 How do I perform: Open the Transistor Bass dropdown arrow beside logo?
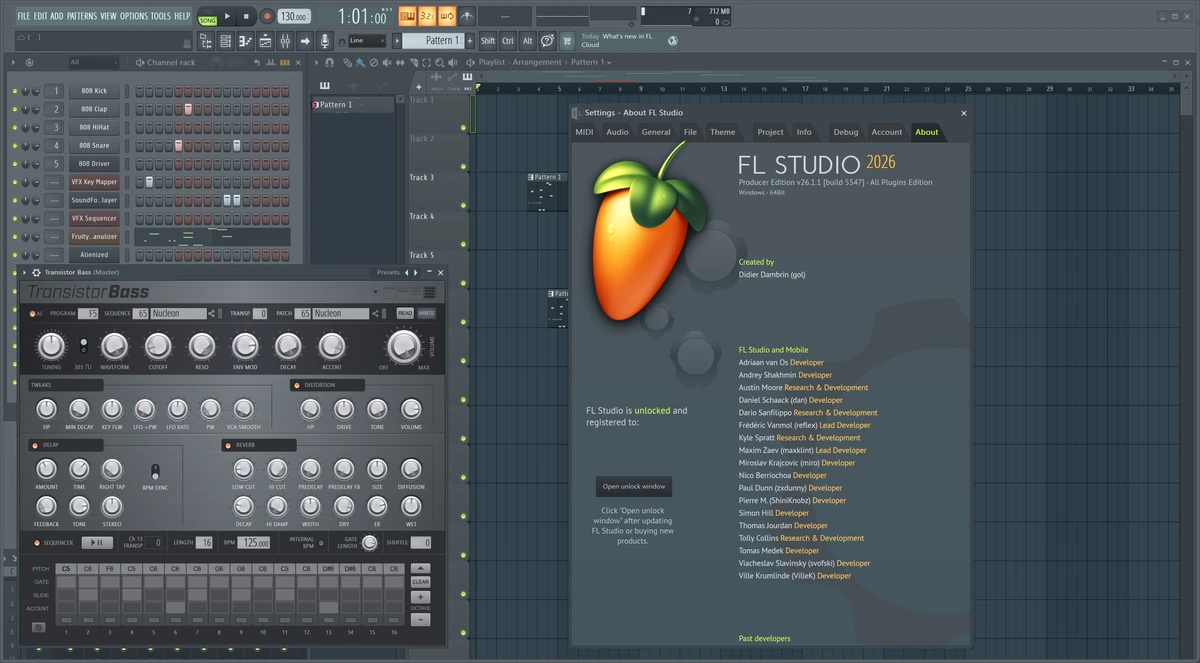pos(375,292)
